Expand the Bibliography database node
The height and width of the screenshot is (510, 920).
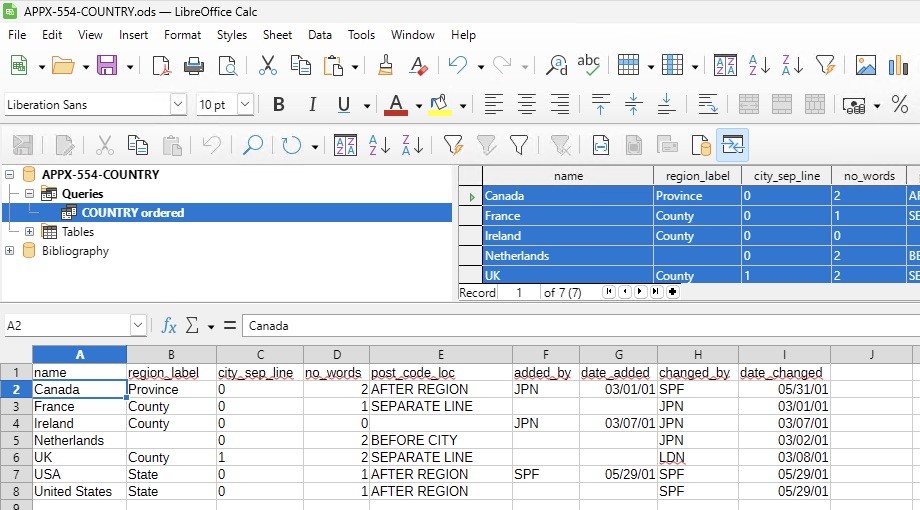click(9, 251)
